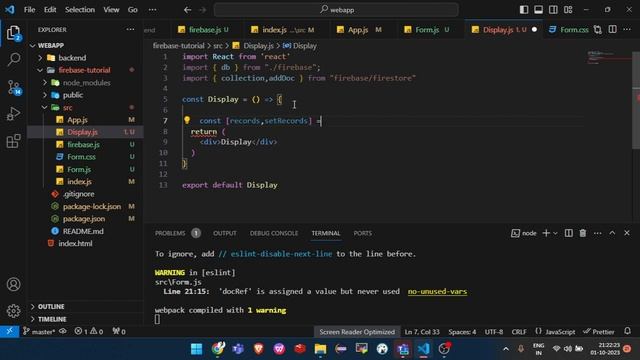The width and height of the screenshot is (640, 360).
Task: Open the Extensions view
Action: click(x=13, y=141)
